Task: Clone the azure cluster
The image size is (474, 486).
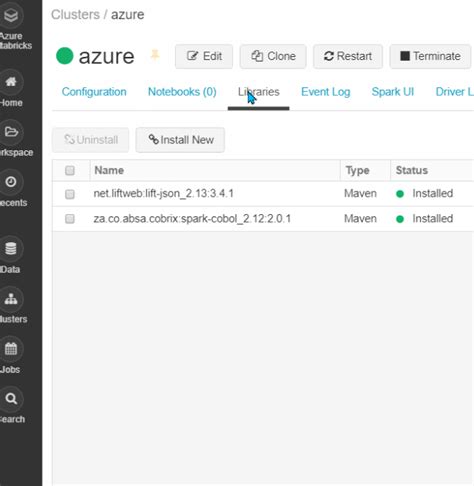Action: tap(273, 56)
